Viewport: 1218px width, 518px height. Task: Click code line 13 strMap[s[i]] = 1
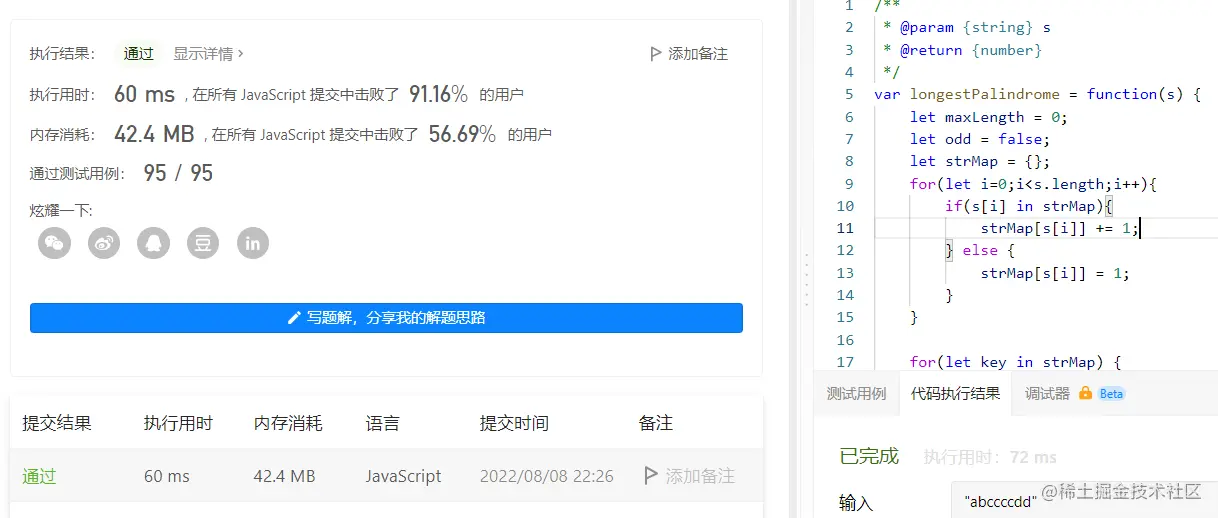pyautogui.click(x=1055, y=273)
